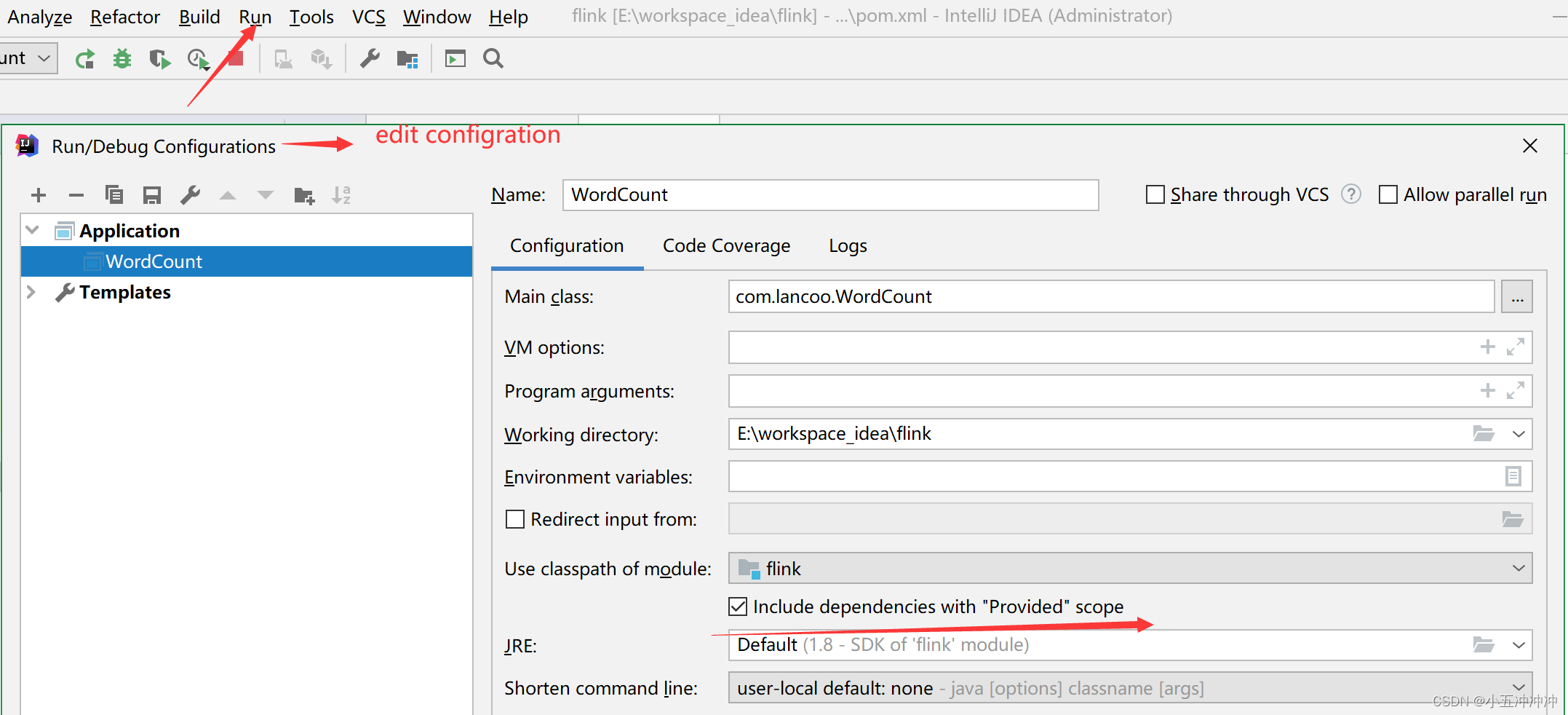The image size is (1568, 715).
Task: Browse JRE folder icon
Action: (x=1484, y=644)
